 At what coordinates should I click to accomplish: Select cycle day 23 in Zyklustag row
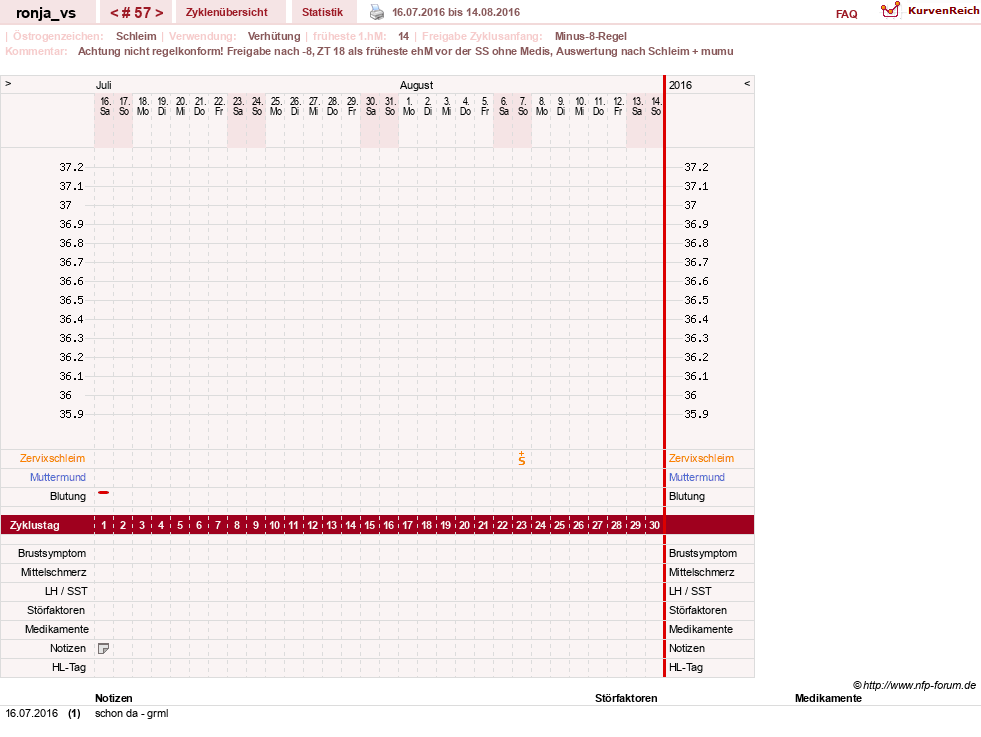[522, 525]
